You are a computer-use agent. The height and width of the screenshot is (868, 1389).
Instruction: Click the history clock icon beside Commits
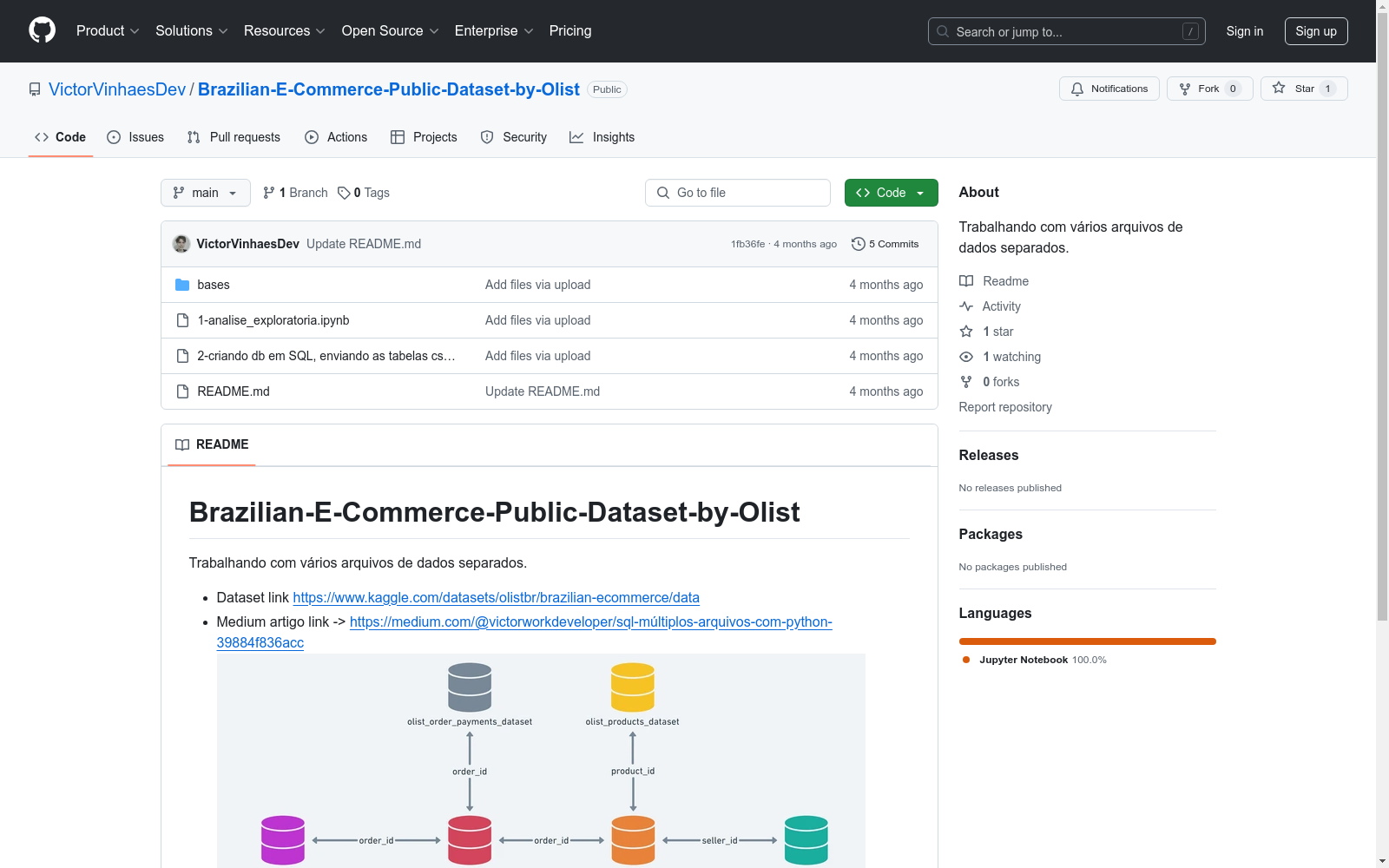pos(859,244)
